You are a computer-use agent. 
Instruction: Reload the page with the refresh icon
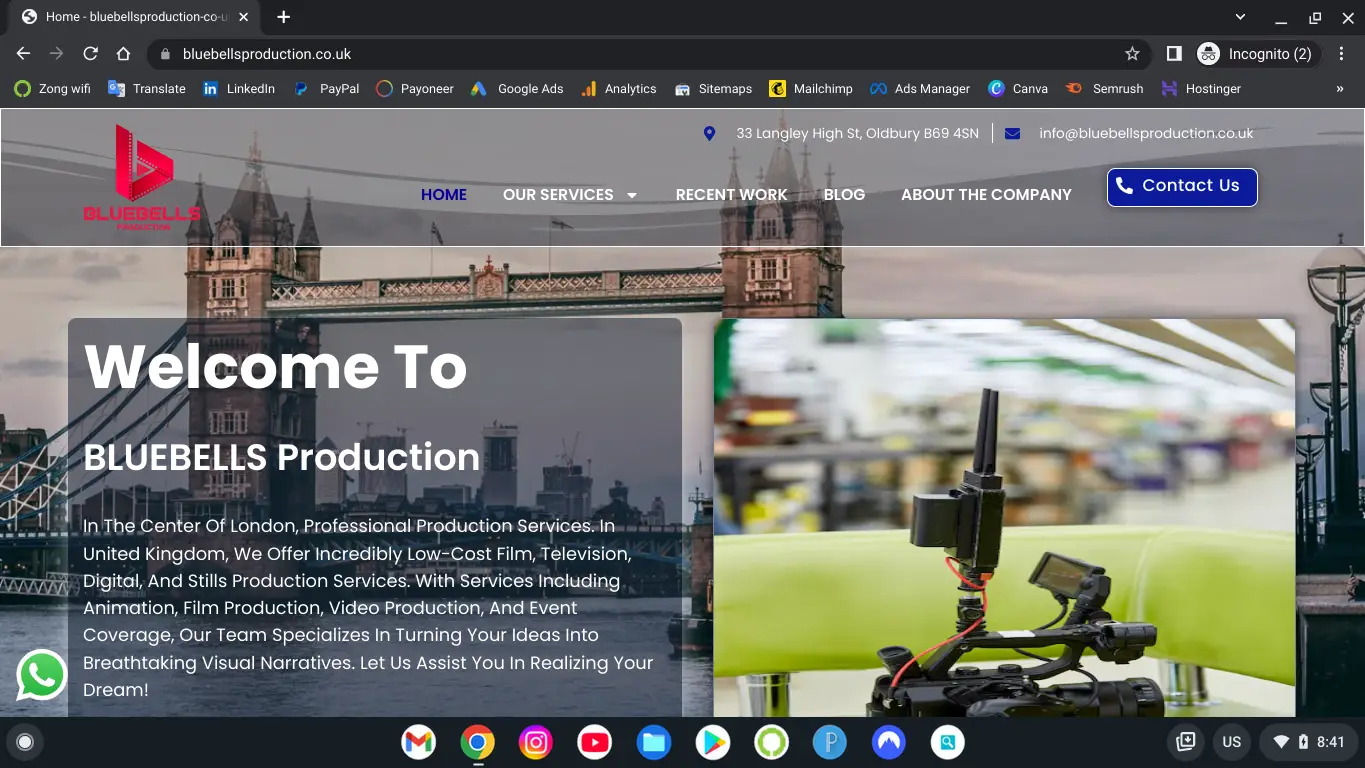tap(90, 54)
